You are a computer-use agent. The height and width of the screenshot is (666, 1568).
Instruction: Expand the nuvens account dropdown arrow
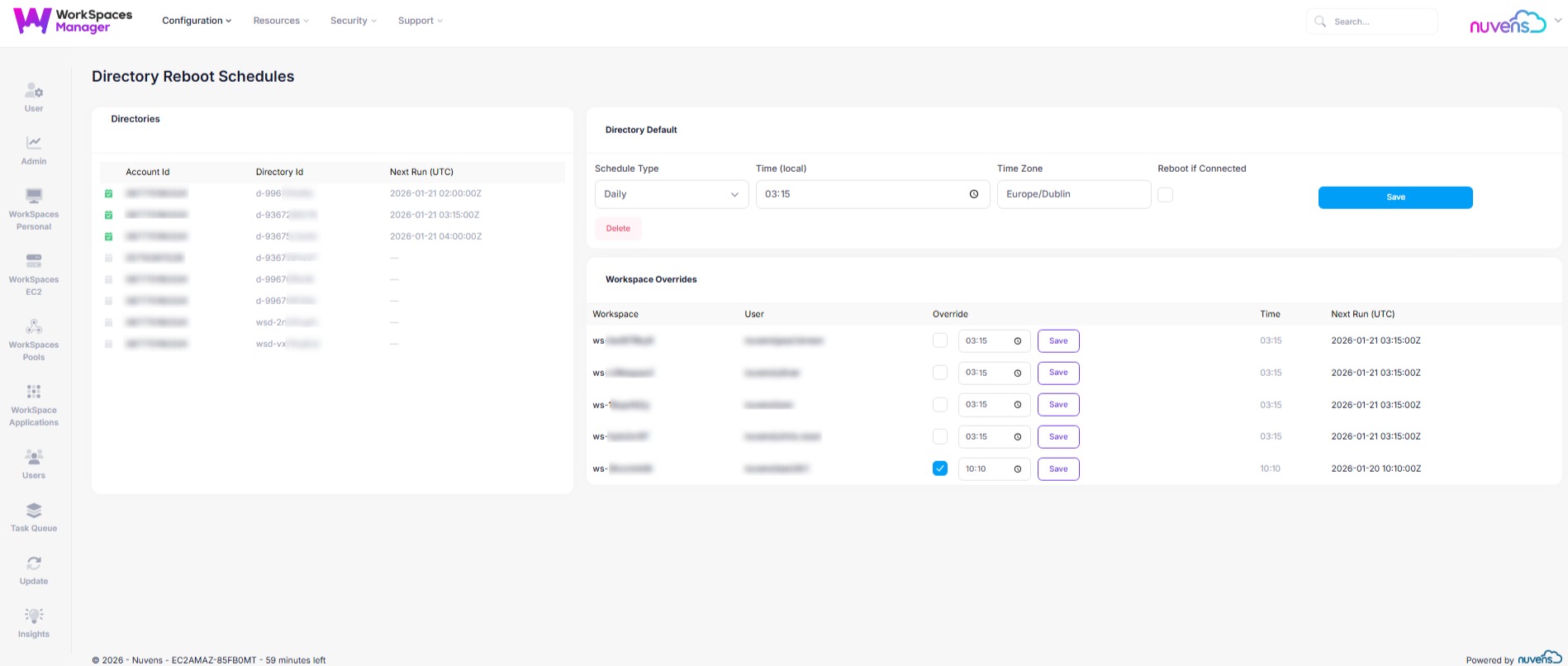[1557, 21]
